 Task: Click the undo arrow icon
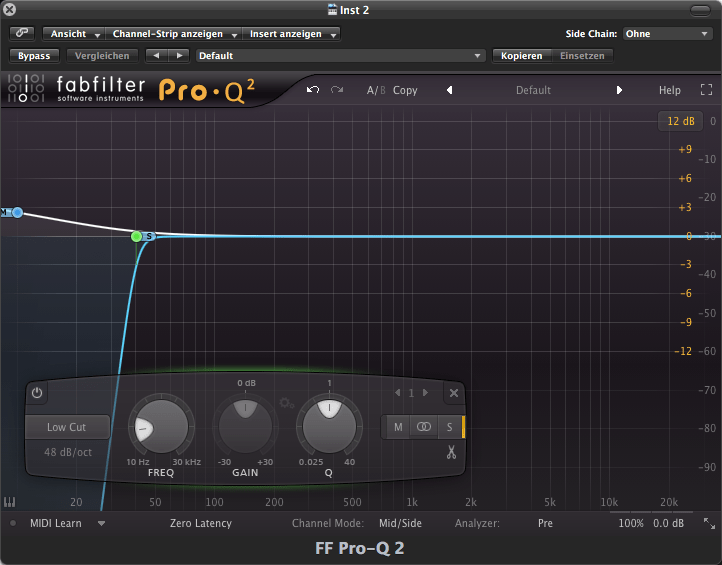(x=313, y=90)
